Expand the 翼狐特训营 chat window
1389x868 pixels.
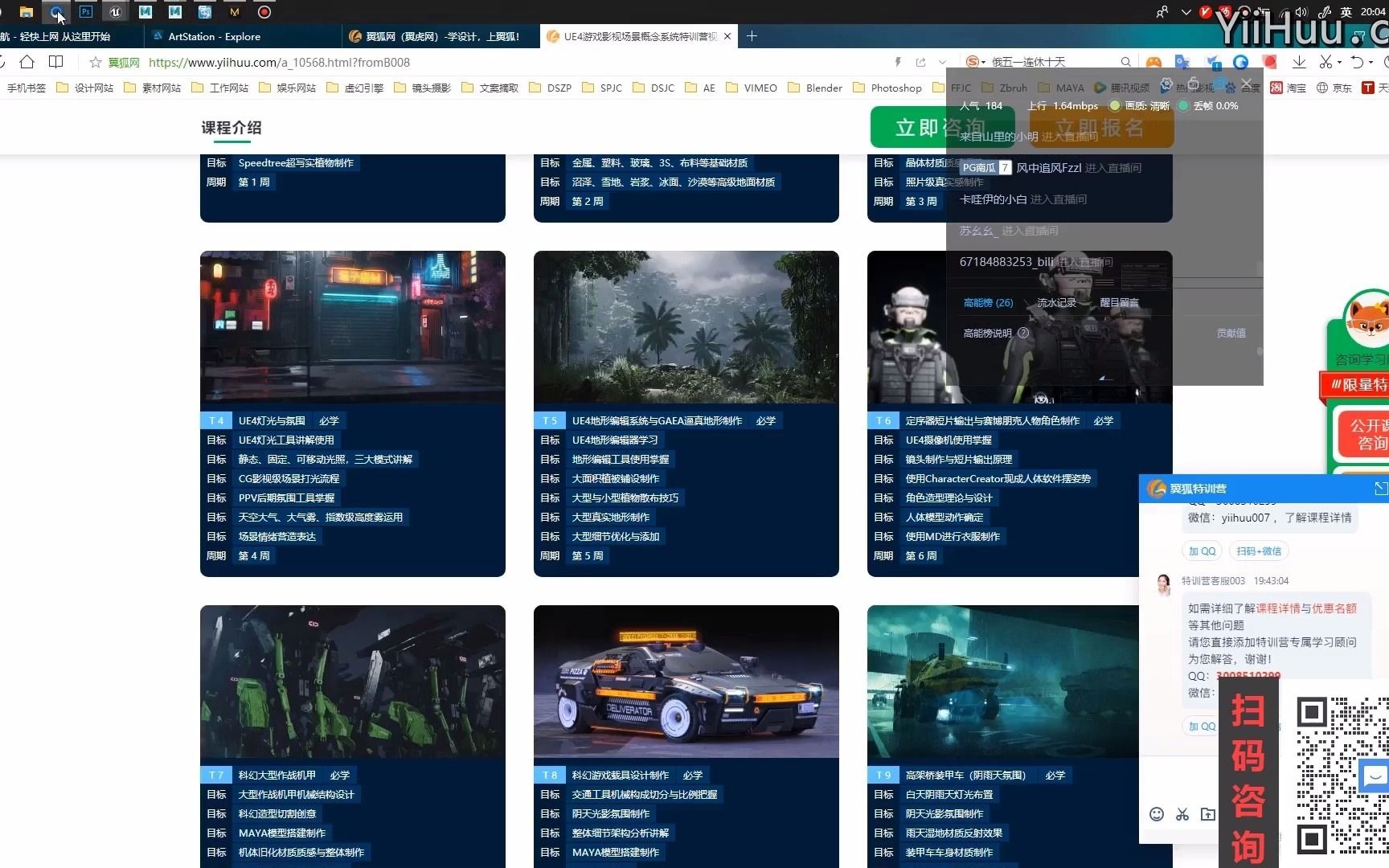(x=1380, y=489)
